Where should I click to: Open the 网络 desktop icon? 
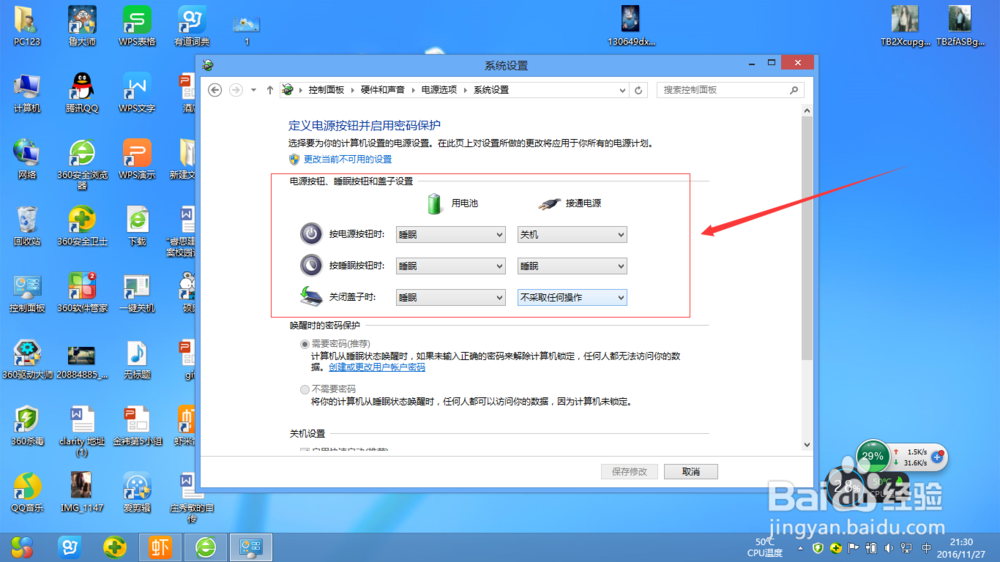point(26,159)
